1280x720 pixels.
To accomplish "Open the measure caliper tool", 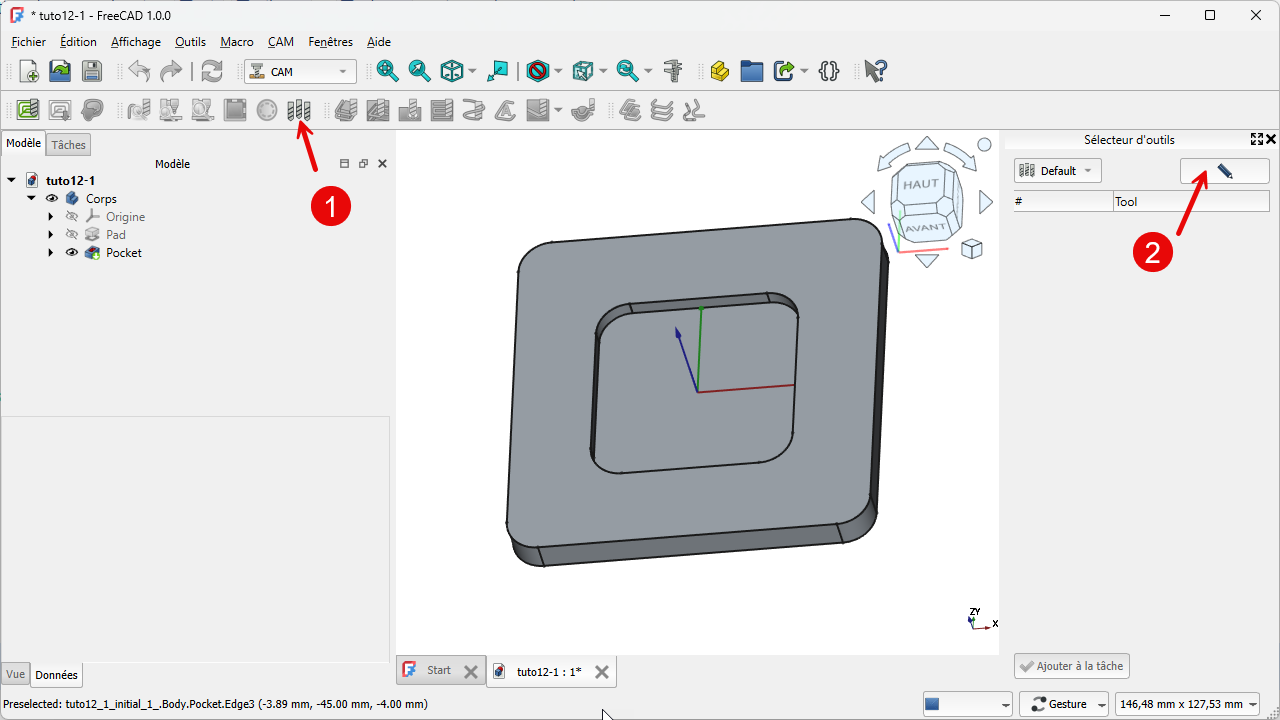I will 673,71.
